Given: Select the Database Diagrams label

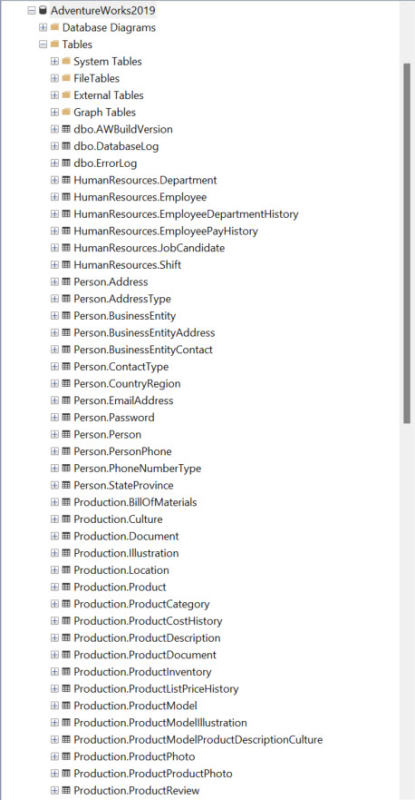Looking at the screenshot, I should tap(109, 27).
